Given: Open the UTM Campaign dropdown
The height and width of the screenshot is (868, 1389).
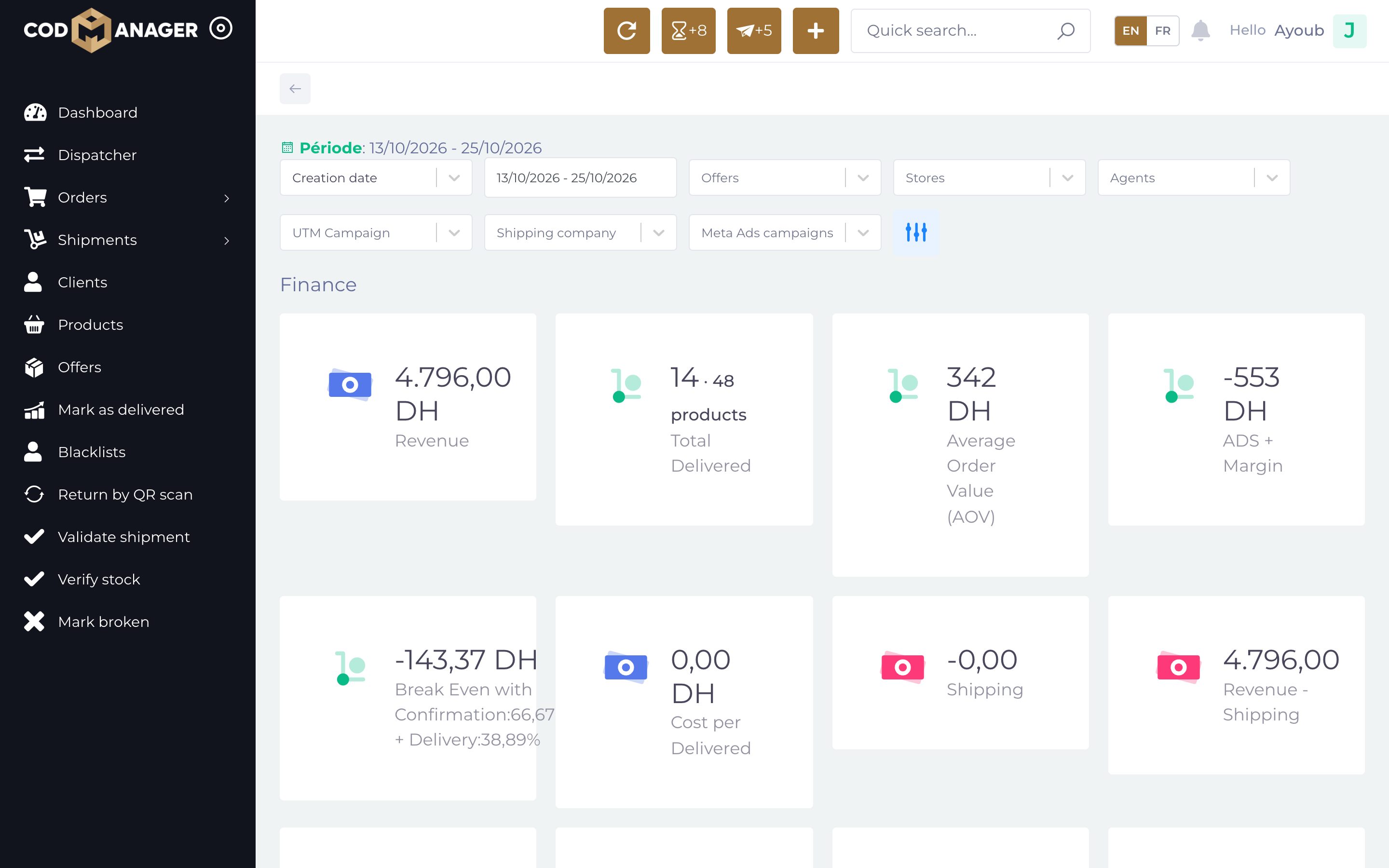Looking at the screenshot, I should click(x=376, y=232).
